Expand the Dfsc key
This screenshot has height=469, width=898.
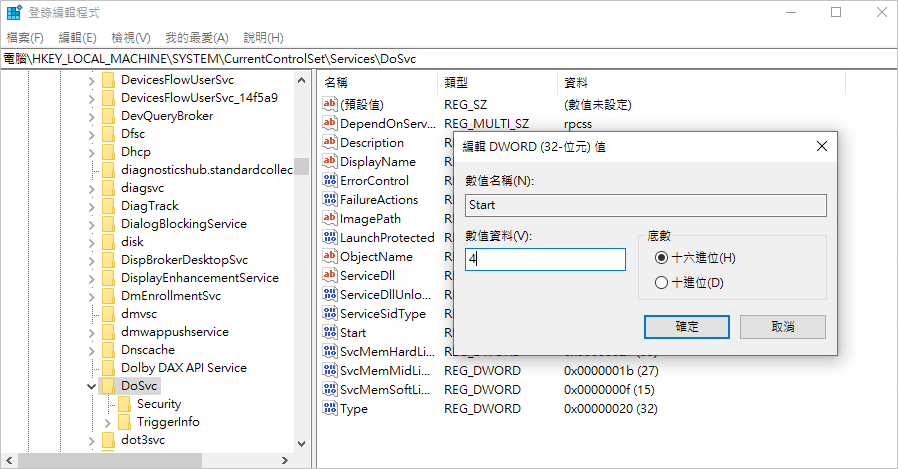click(92, 135)
